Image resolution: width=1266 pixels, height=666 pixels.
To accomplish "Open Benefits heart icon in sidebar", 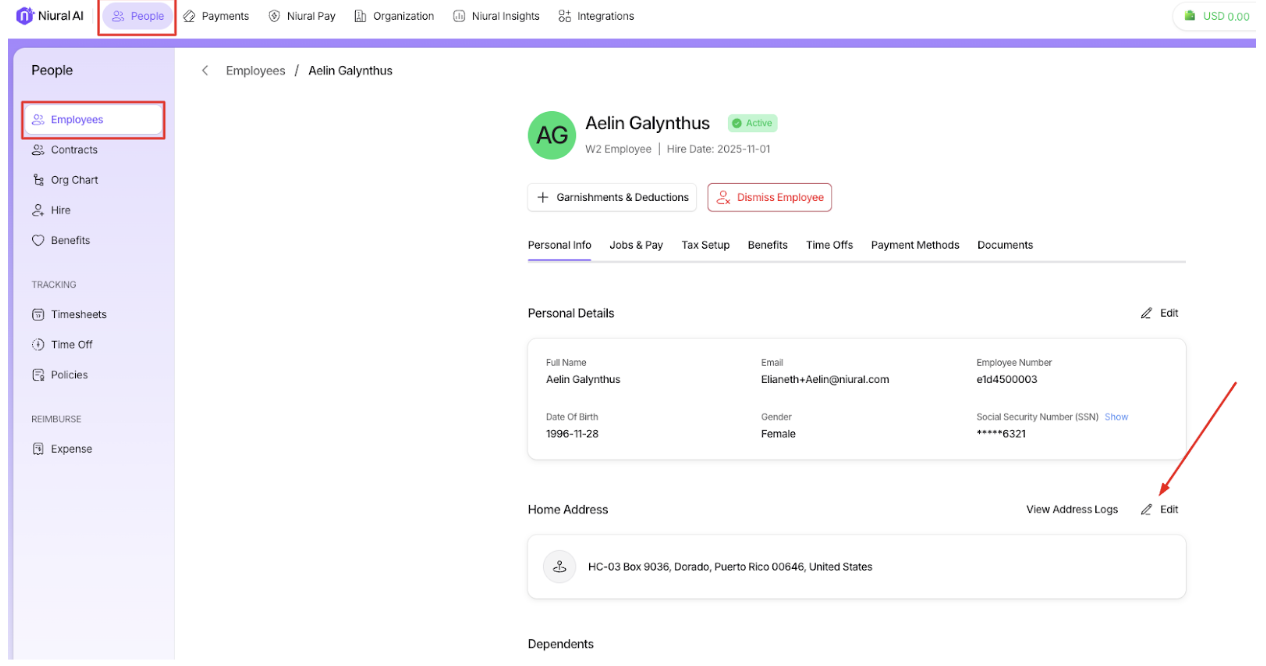I will tap(38, 240).
